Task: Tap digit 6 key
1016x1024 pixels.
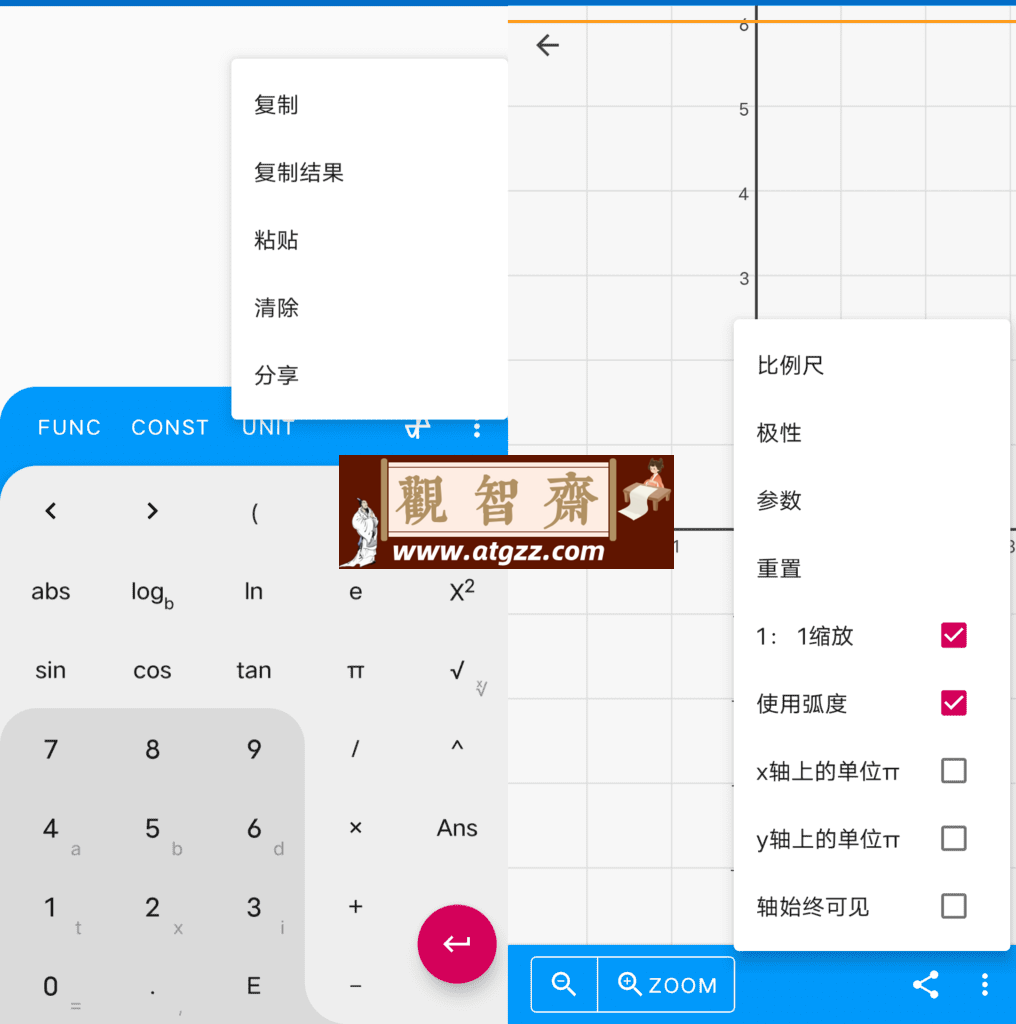Action: click(x=254, y=829)
